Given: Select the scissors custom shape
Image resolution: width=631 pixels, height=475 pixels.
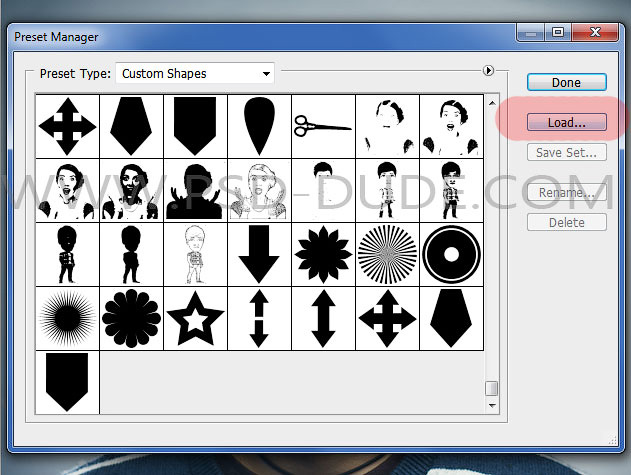Looking at the screenshot, I should click(x=322, y=126).
